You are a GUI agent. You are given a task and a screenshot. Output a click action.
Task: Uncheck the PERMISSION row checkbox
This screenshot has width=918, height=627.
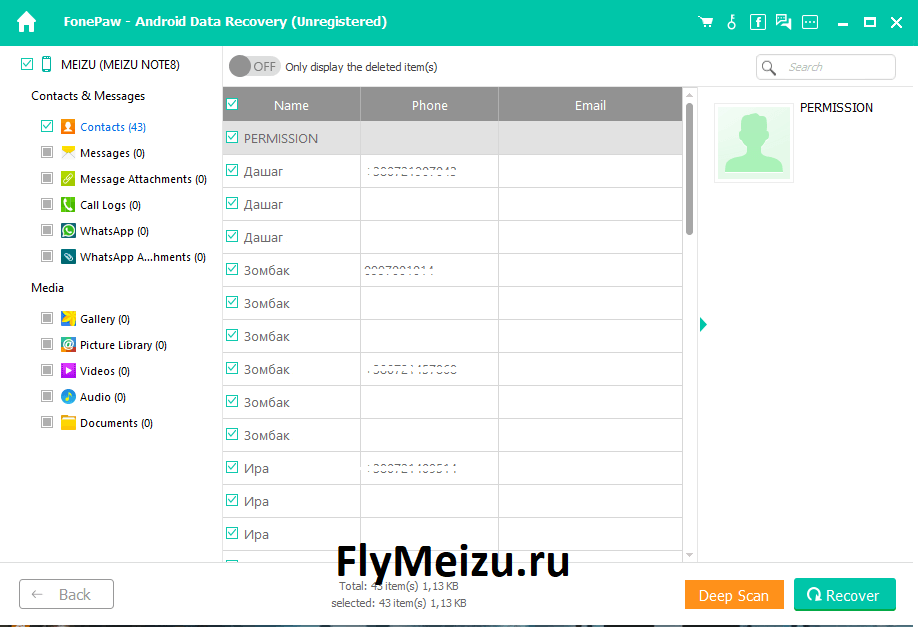coord(232,137)
